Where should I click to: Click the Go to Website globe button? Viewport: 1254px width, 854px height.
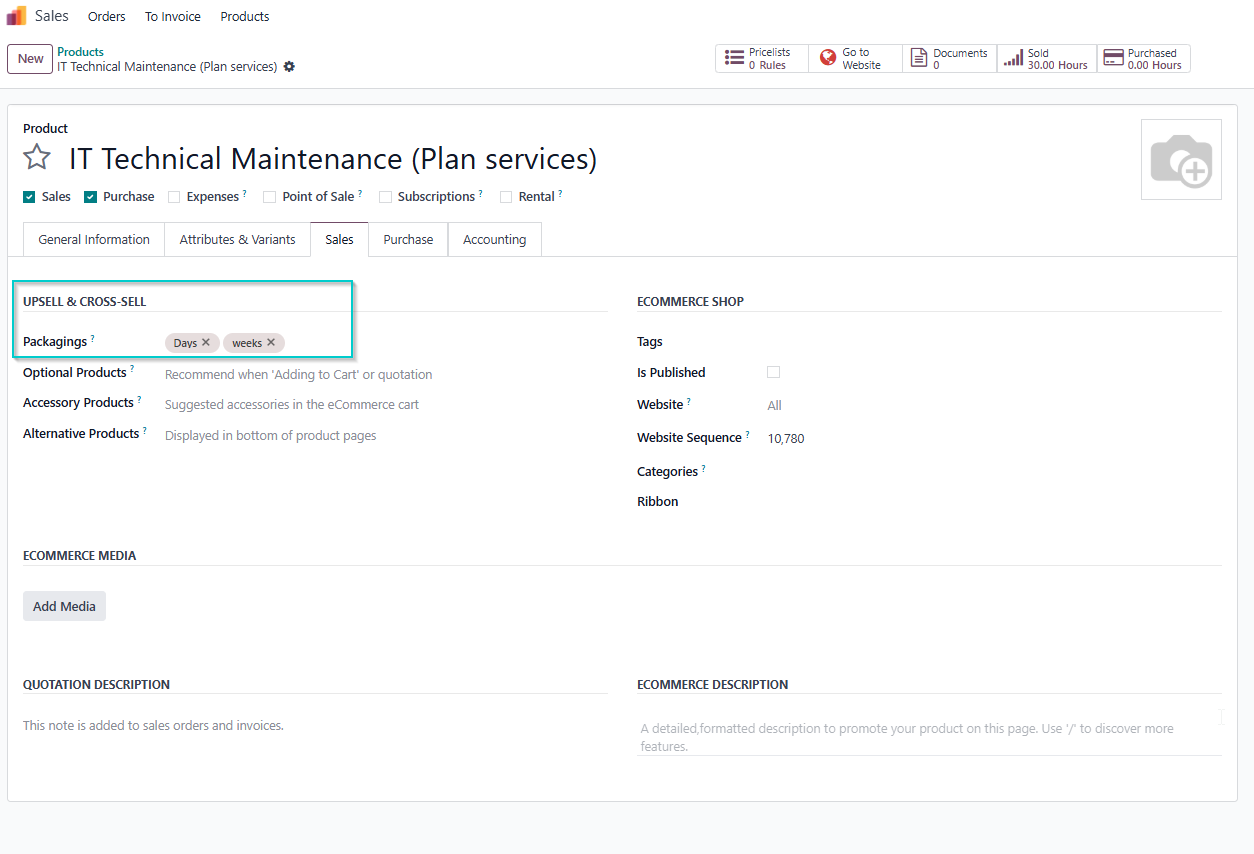(855, 59)
